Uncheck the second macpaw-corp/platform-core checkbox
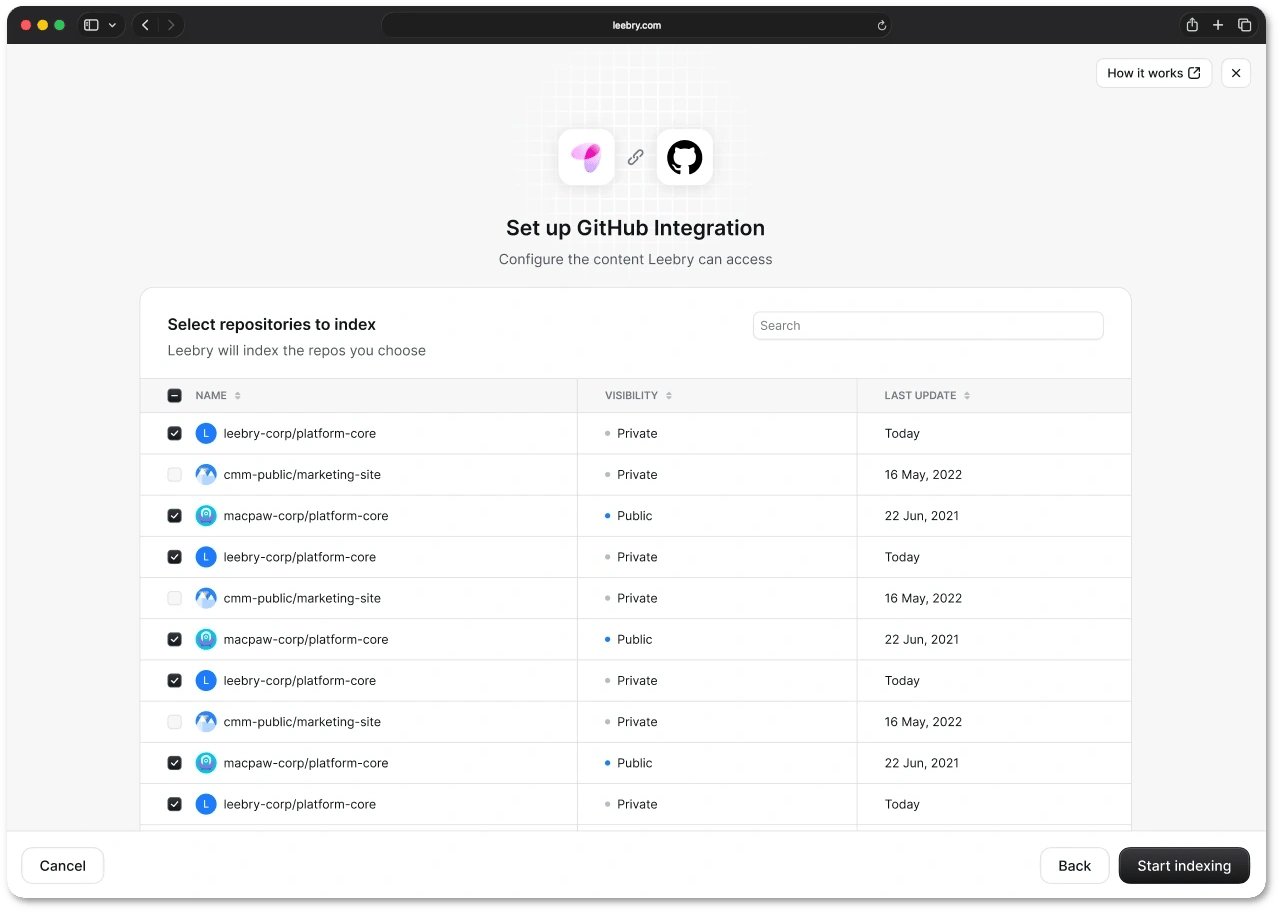Screen dimensions: 1279x912 (175, 639)
